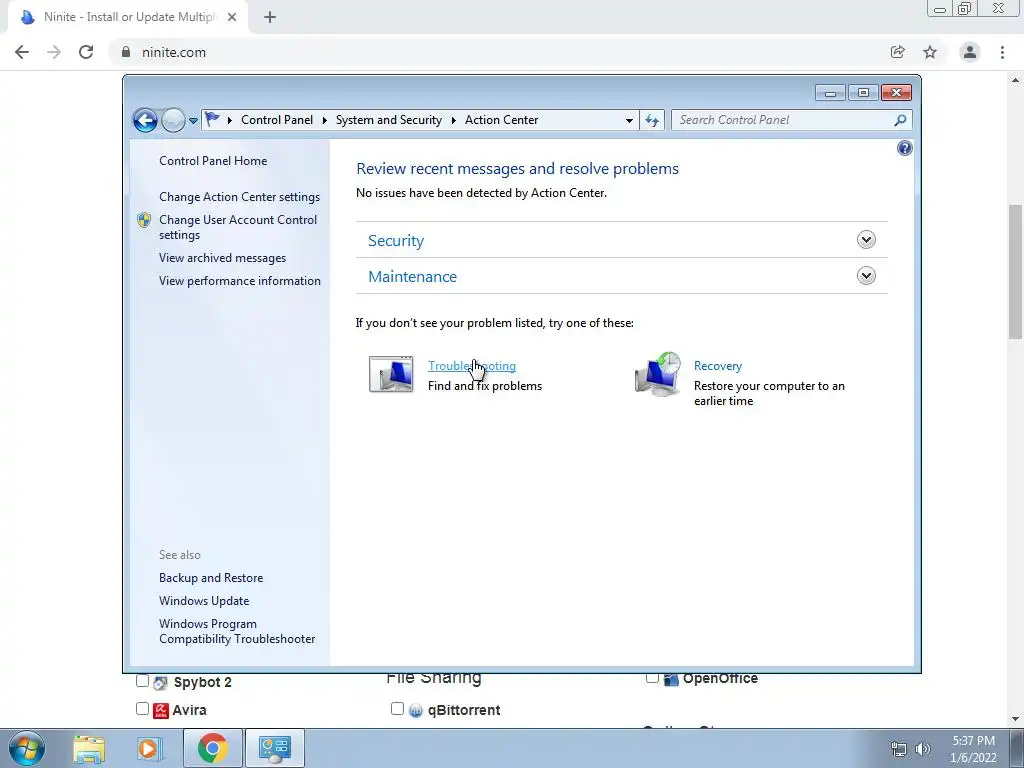Select Action Center breadcrumb item
This screenshot has width=1024, height=768.
click(x=502, y=120)
